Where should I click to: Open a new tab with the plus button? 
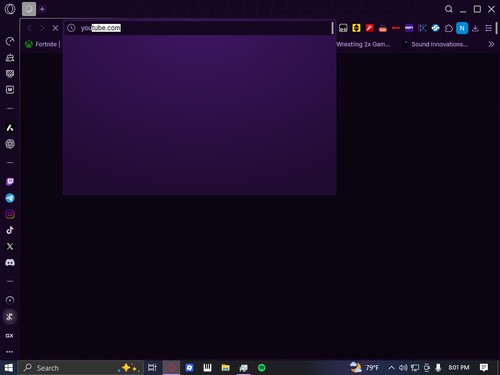(x=42, y=9)
